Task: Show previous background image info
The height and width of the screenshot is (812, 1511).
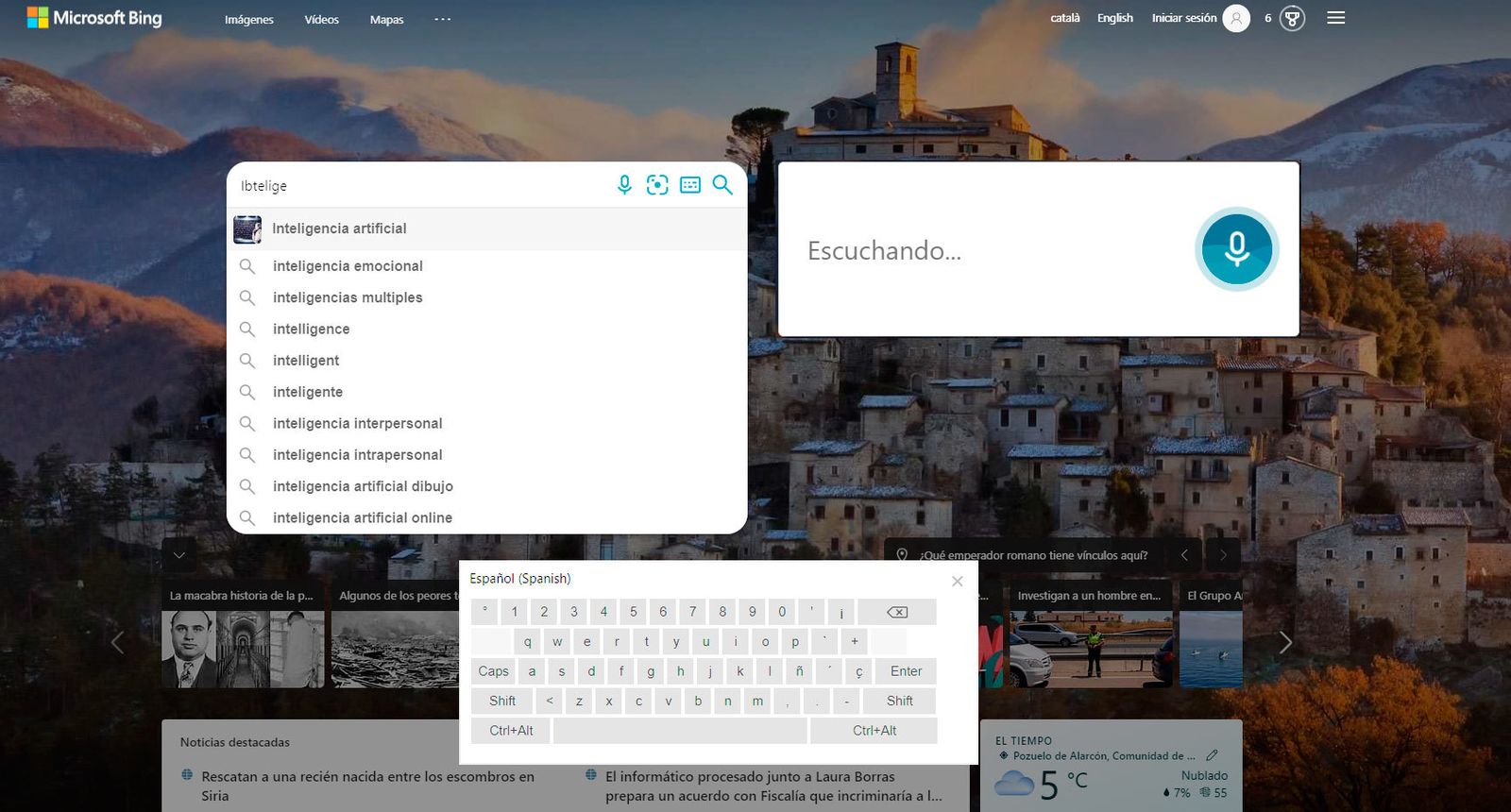Action: (1184, 555)
